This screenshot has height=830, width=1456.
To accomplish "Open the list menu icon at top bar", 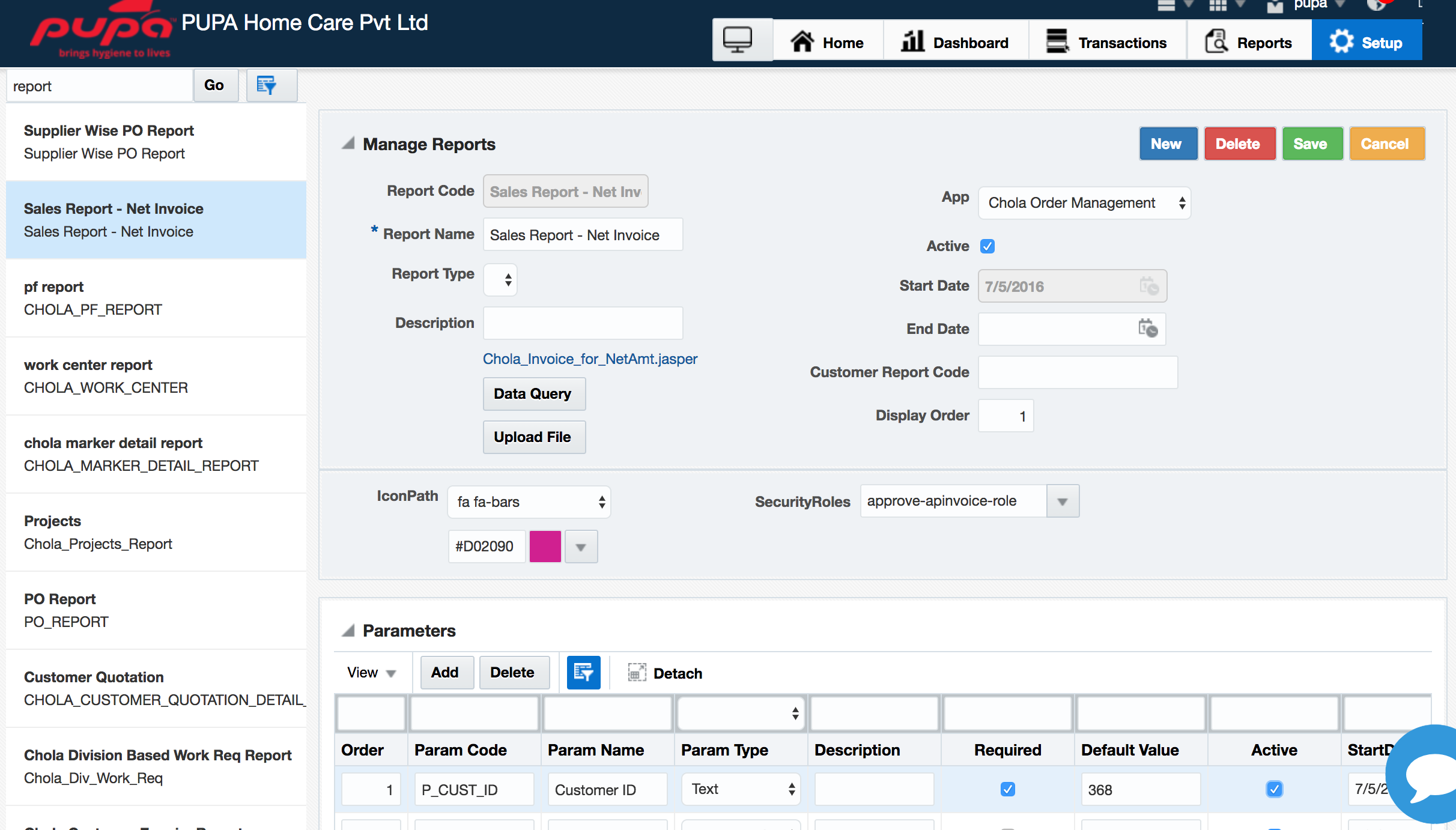I will 1166,5.
